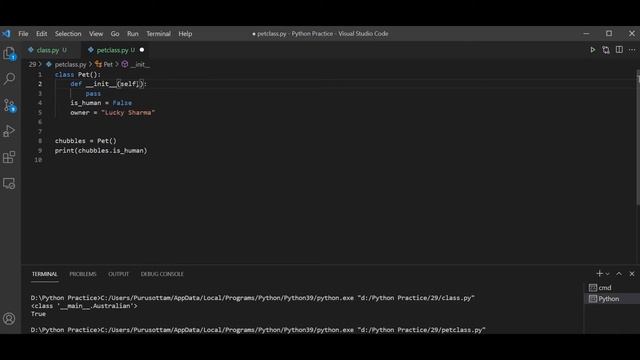Click the editor vertical scrollbar
Image resolution: width=640 pixels, height=360 pixels.
638,139
